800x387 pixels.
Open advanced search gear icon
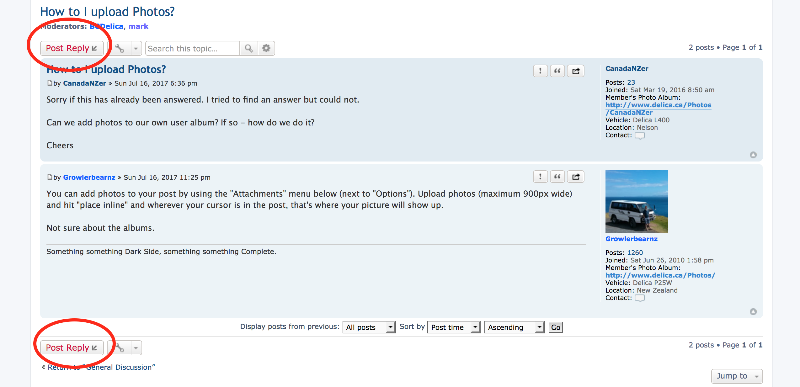266,48
